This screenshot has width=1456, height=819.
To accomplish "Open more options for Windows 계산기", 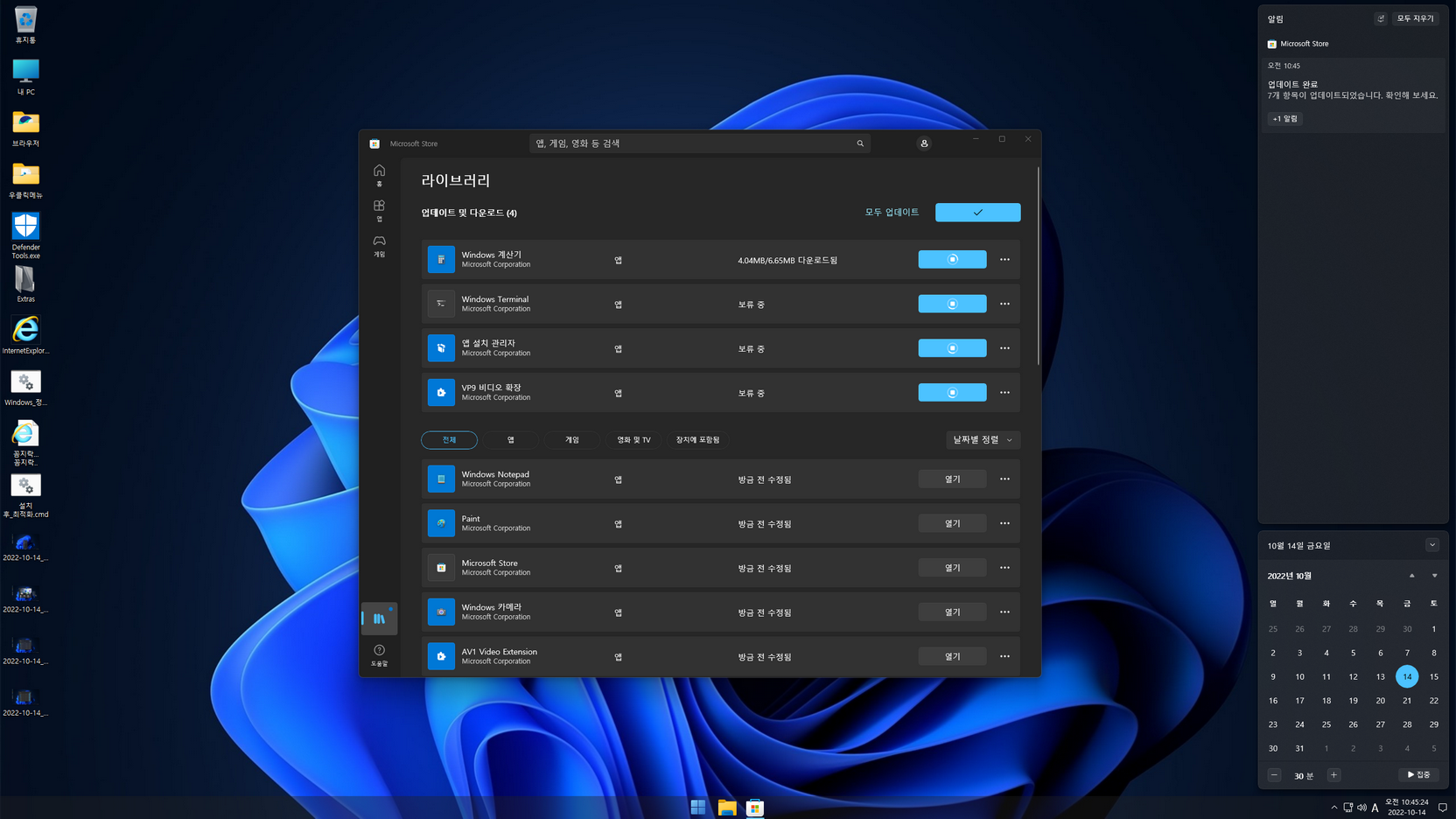I will click(1004, 259).
